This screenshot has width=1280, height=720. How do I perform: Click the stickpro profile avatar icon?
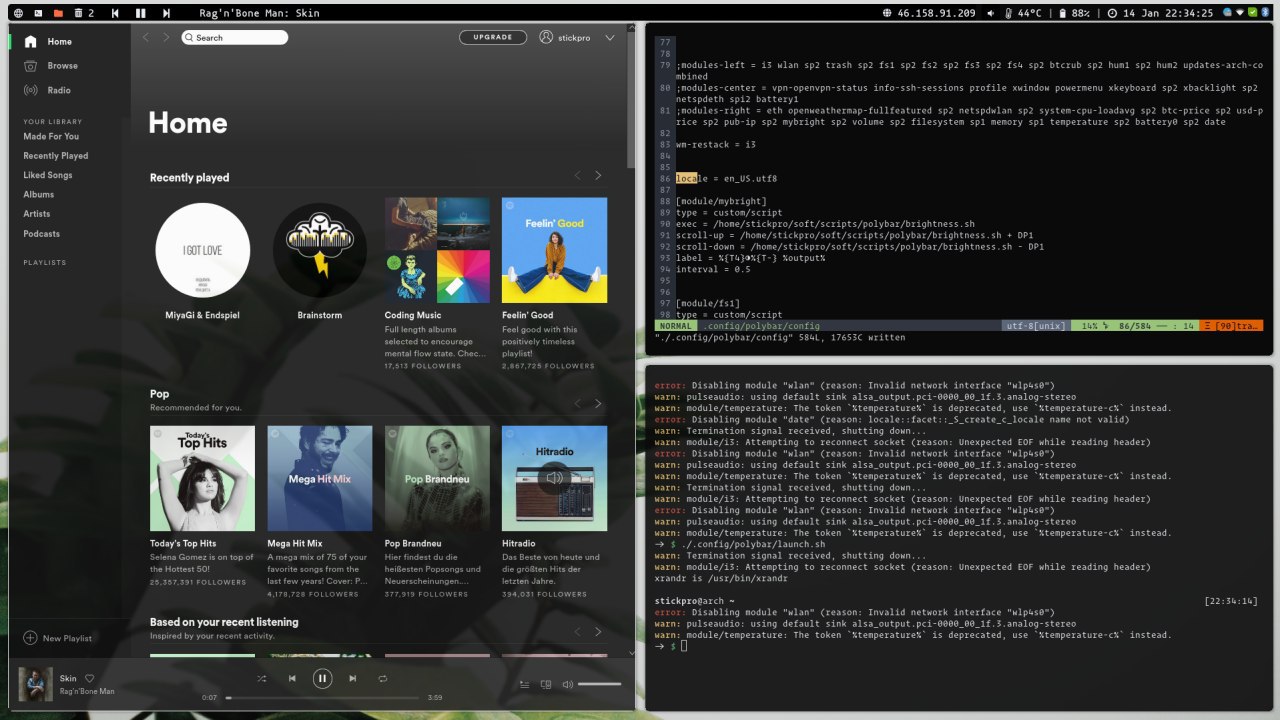tap(546, 37)
